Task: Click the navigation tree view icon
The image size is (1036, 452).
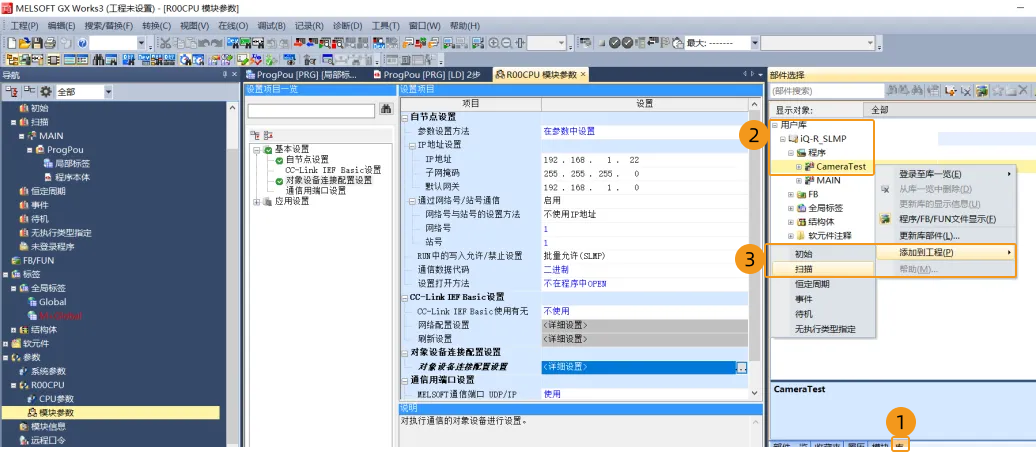Action: tap(12, 91)
